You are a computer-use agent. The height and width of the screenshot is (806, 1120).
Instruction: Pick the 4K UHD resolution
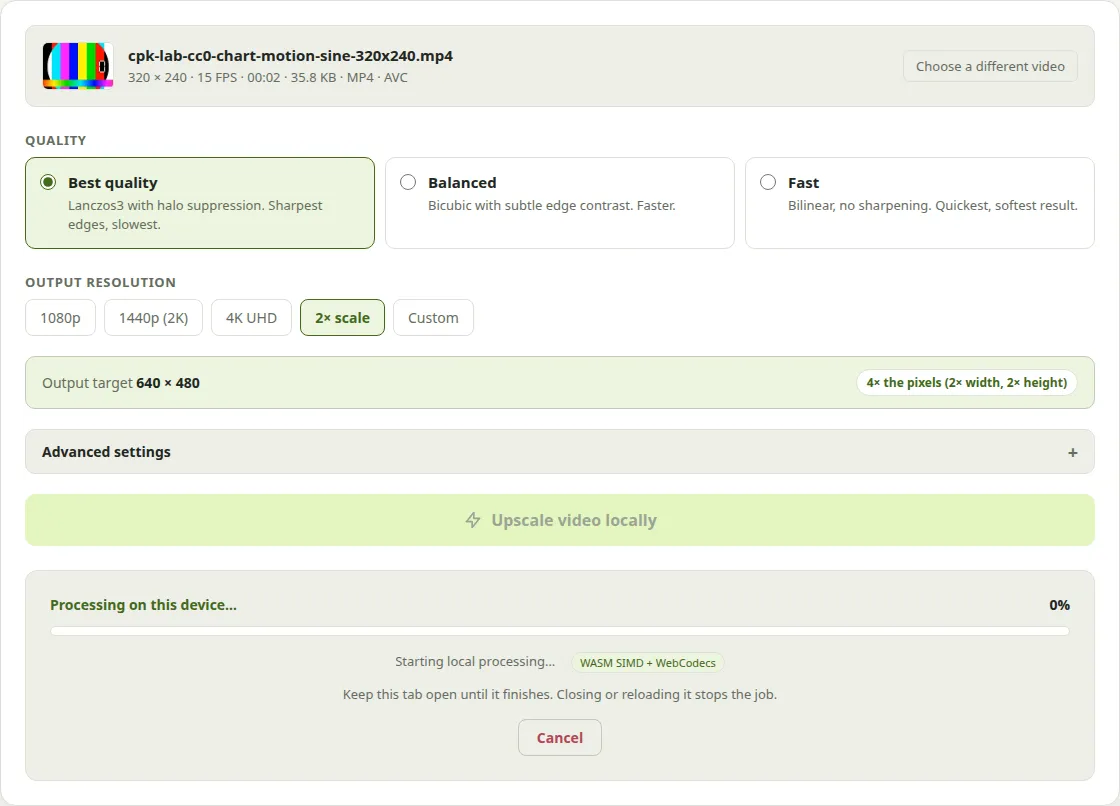251,318
